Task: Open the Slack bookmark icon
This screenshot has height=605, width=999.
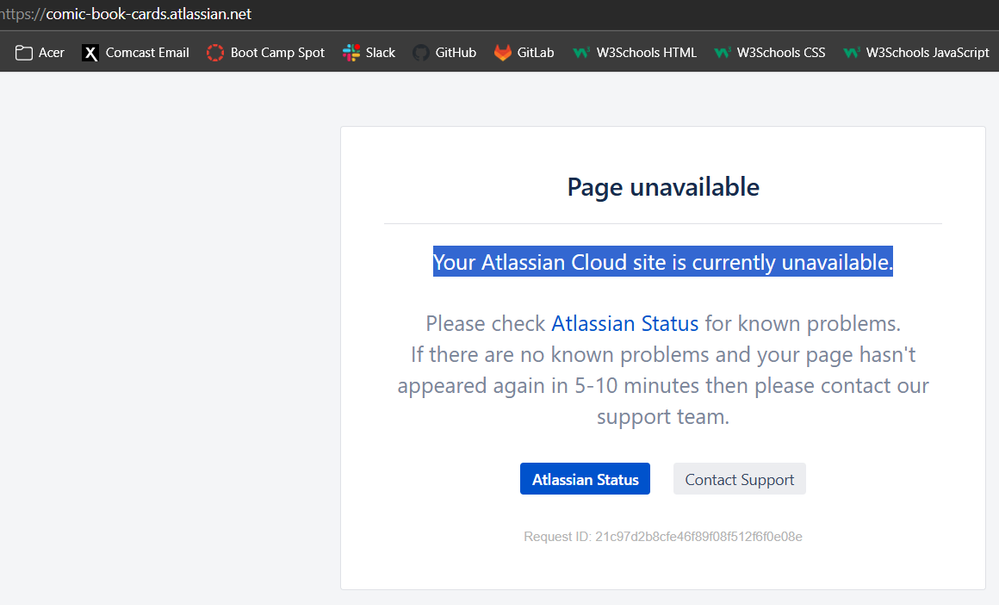Action: point(351,52)
